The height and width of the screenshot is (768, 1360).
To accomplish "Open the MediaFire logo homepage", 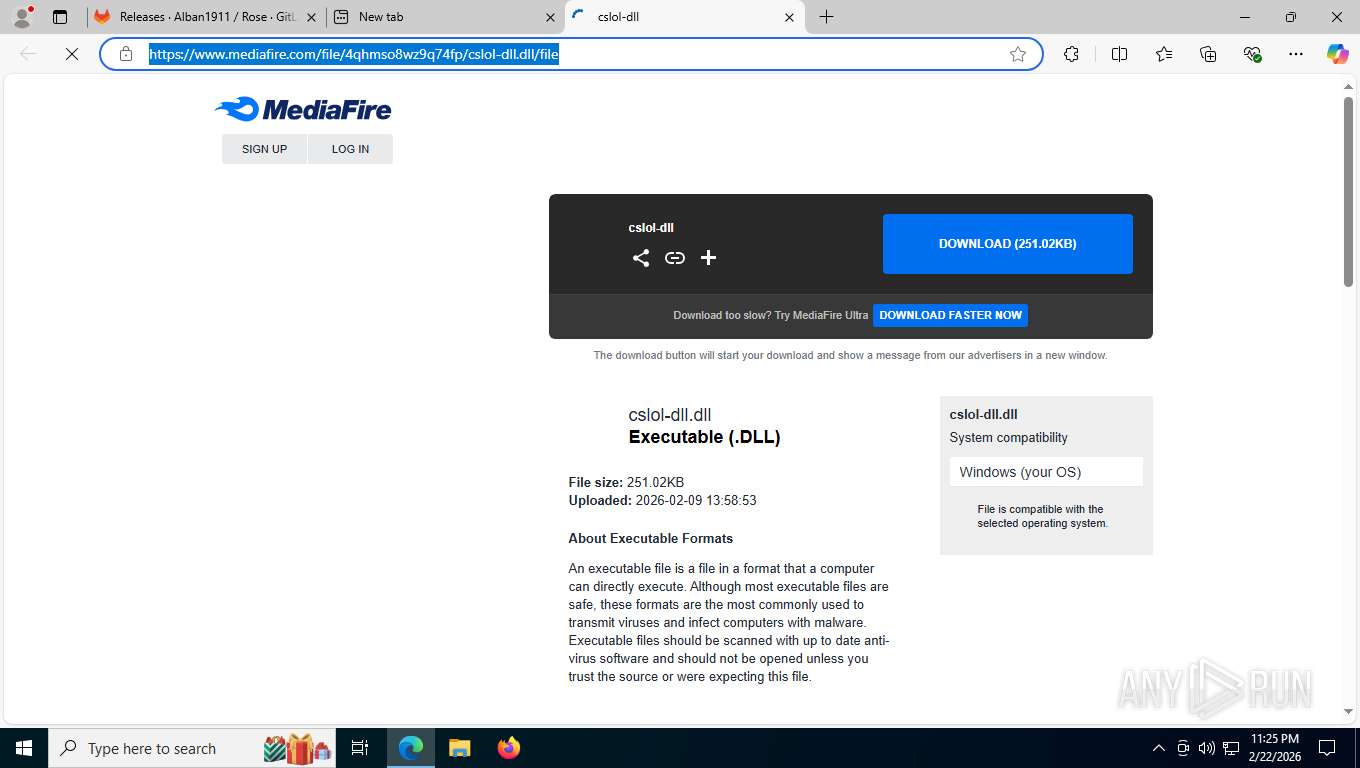I will coord(303,109).
